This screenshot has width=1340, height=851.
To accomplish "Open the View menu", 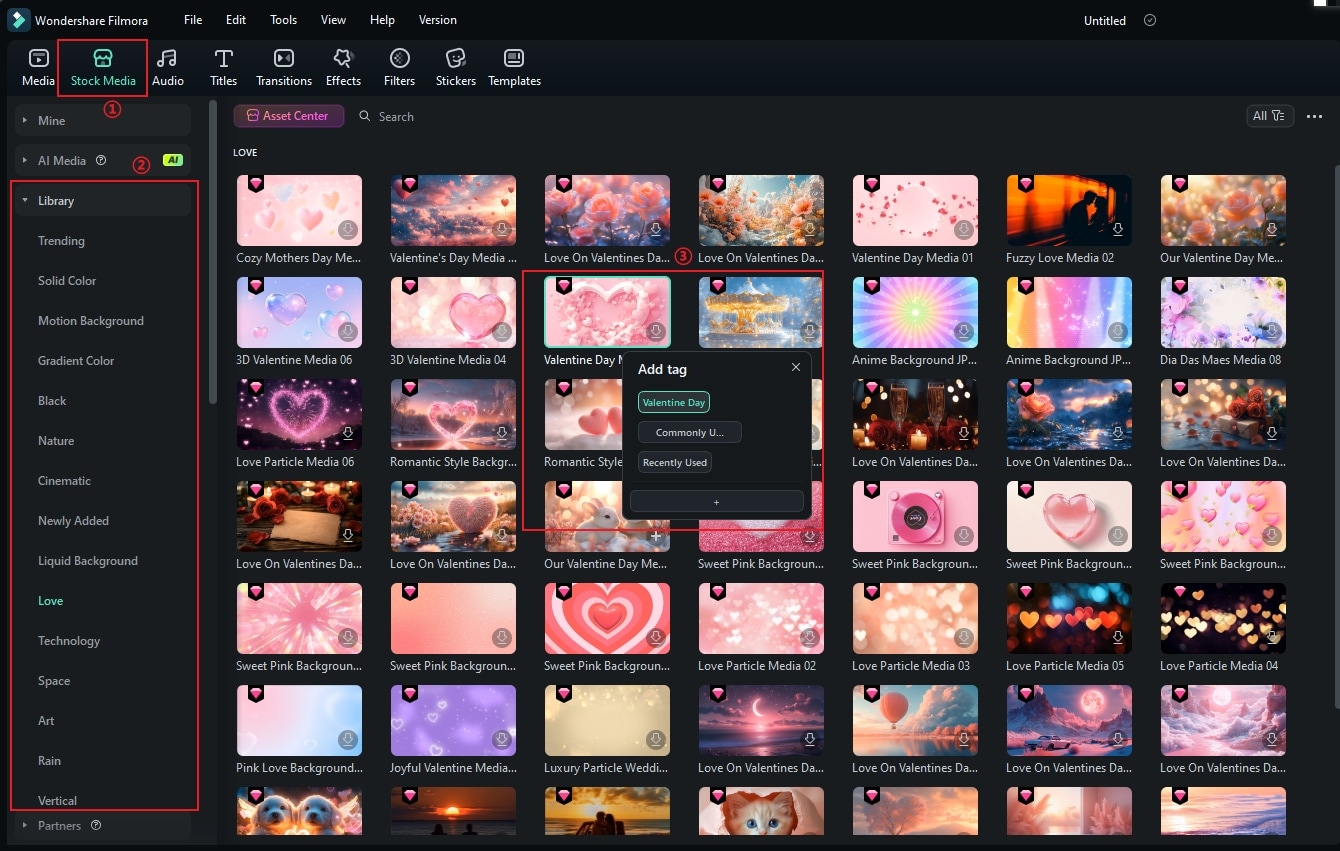I will click(x=334, y=20).
